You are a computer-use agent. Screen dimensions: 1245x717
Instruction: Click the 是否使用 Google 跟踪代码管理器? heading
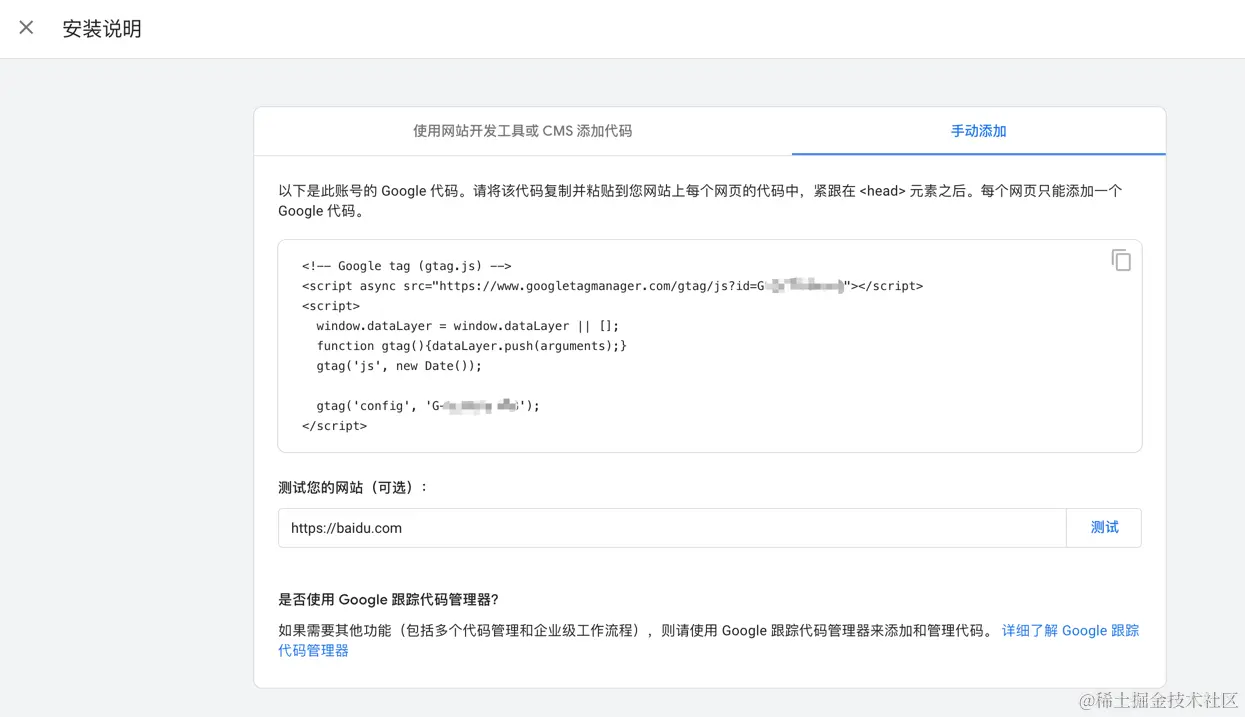[388, 600]
